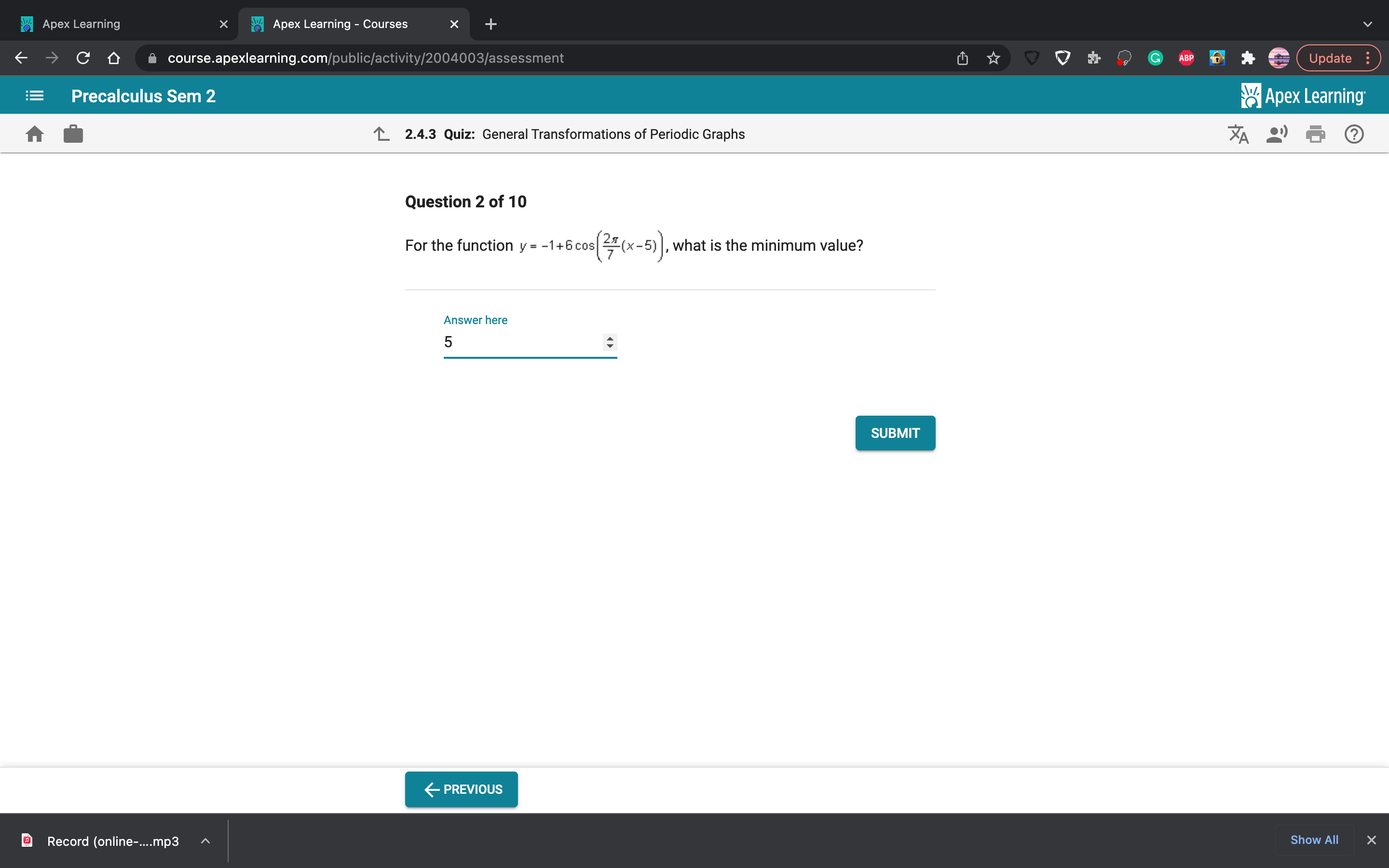This screenshot has width=1389, height=868.
Task: Open the hamburger course menu
Action: pos(34,96)
